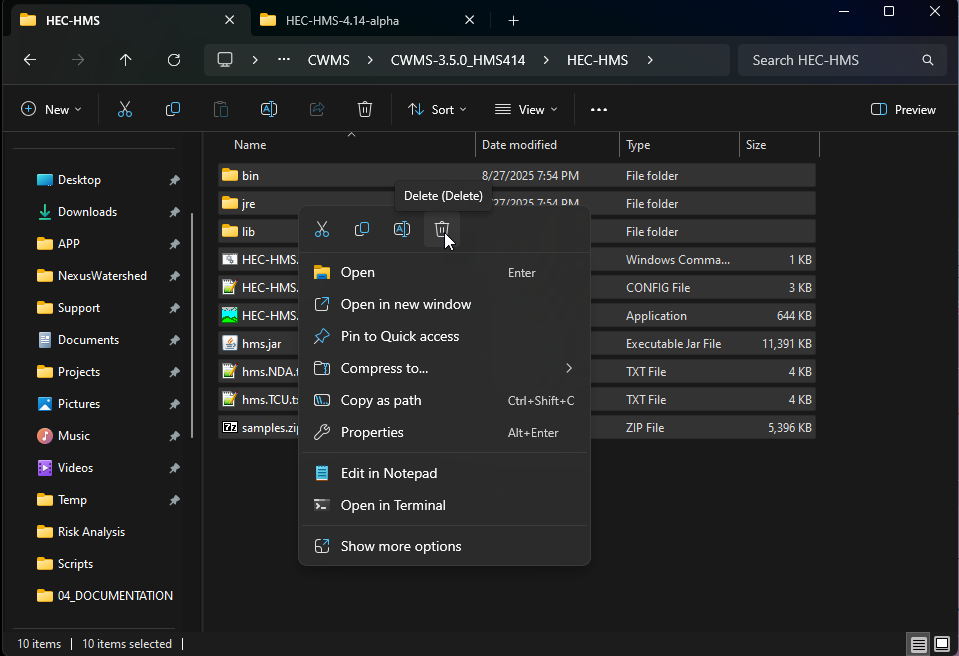Click the toolbar Delete trash icon
Viewport: 959px width, 656px height.
click(x=365, y=110)
